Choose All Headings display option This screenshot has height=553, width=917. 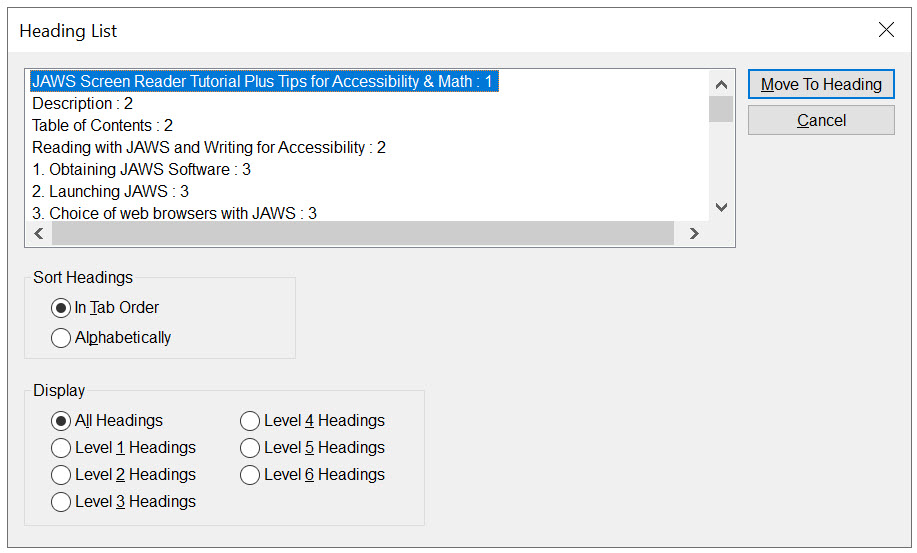point(107,421)
